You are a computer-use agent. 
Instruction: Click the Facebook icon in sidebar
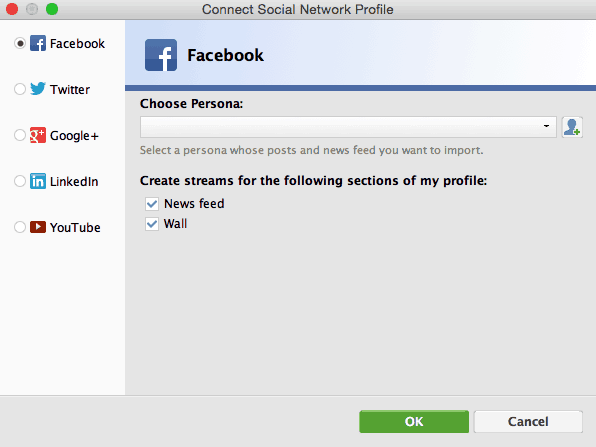[38, 43]
